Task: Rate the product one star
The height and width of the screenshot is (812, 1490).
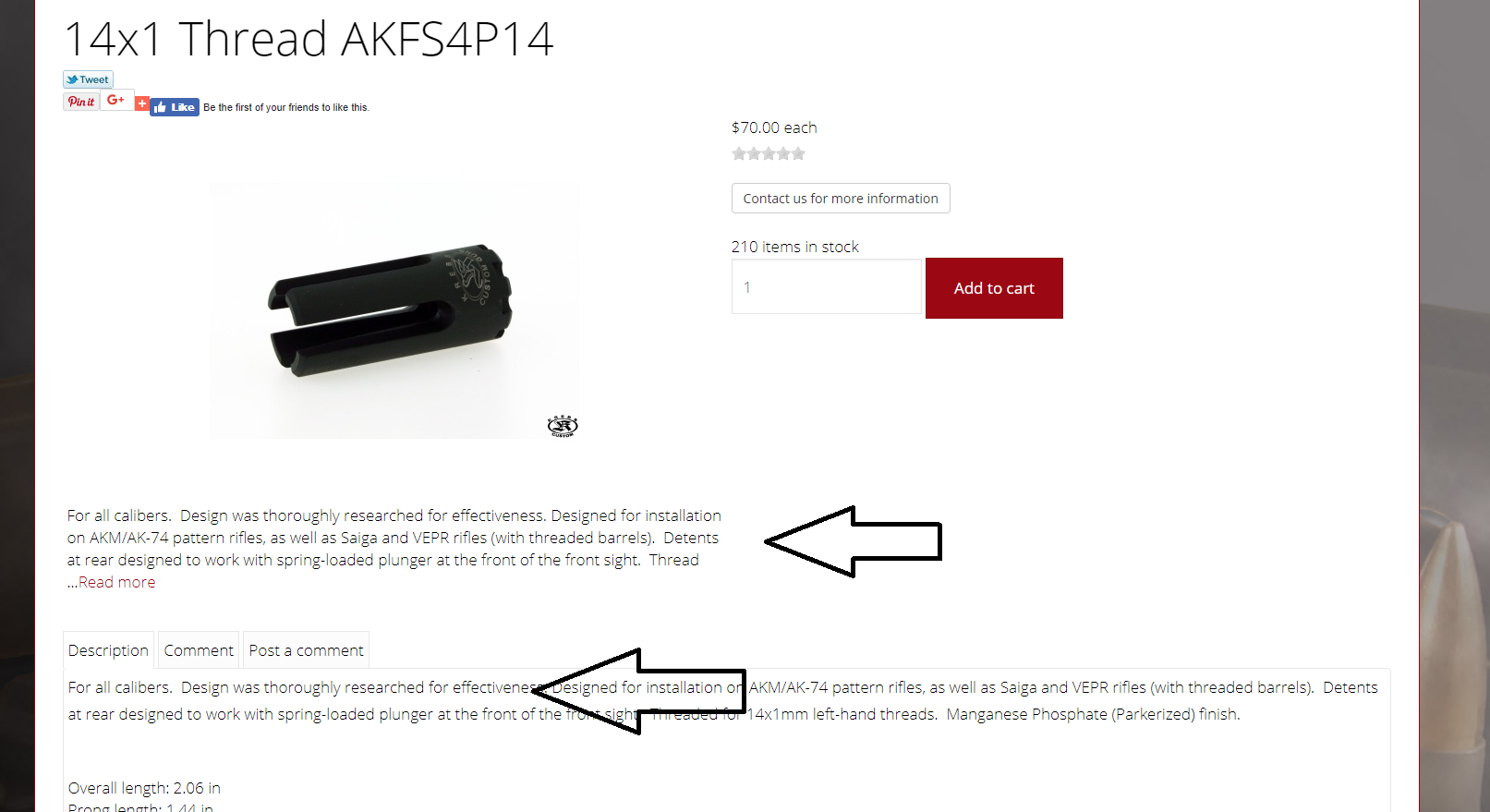Action: (x=739, y=154)
